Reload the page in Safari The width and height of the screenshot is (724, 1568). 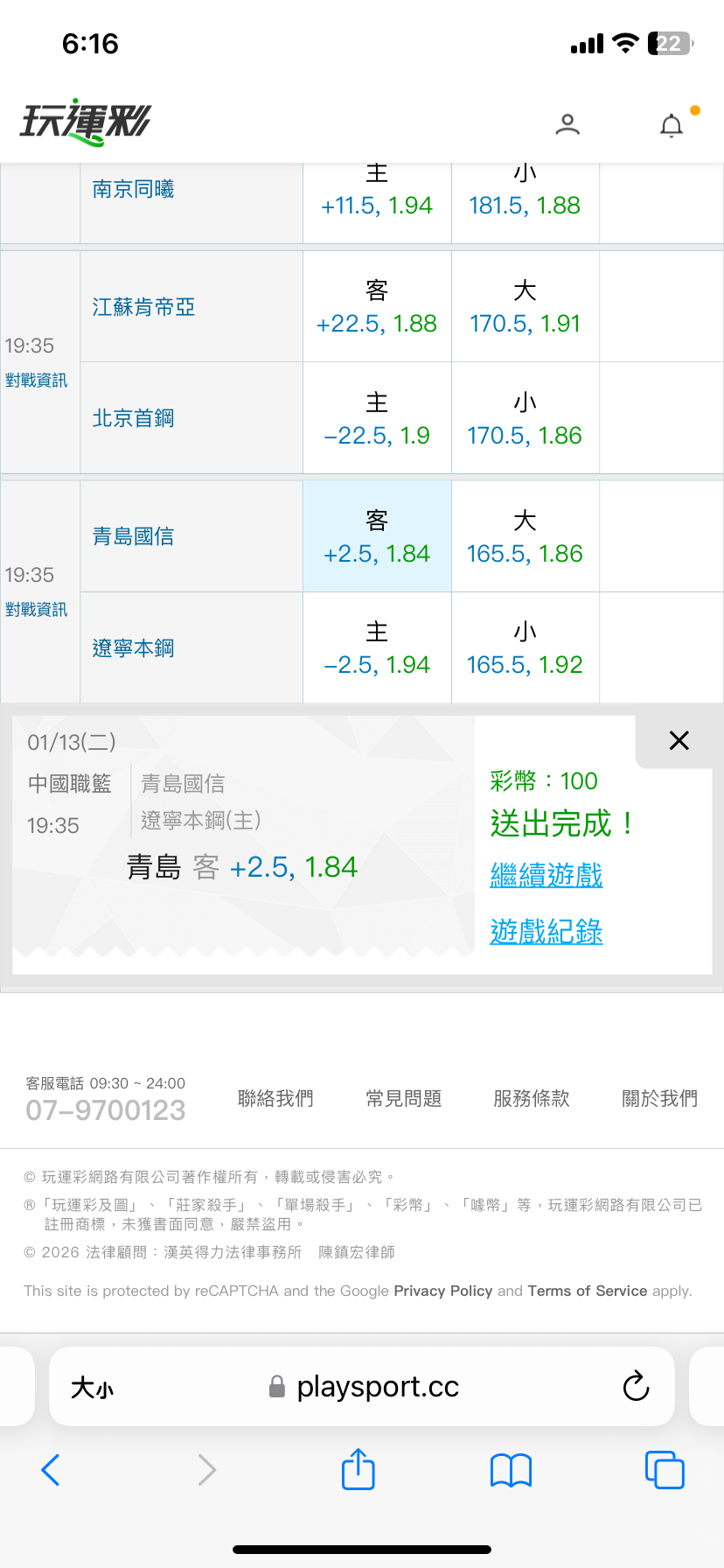pos(636,1386)
